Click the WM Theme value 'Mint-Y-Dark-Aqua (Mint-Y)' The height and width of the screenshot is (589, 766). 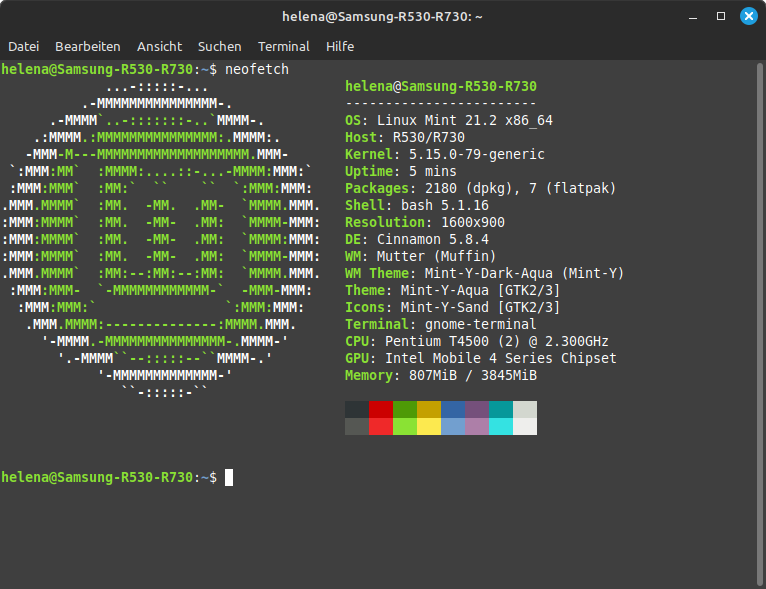[x=525, y=273]
